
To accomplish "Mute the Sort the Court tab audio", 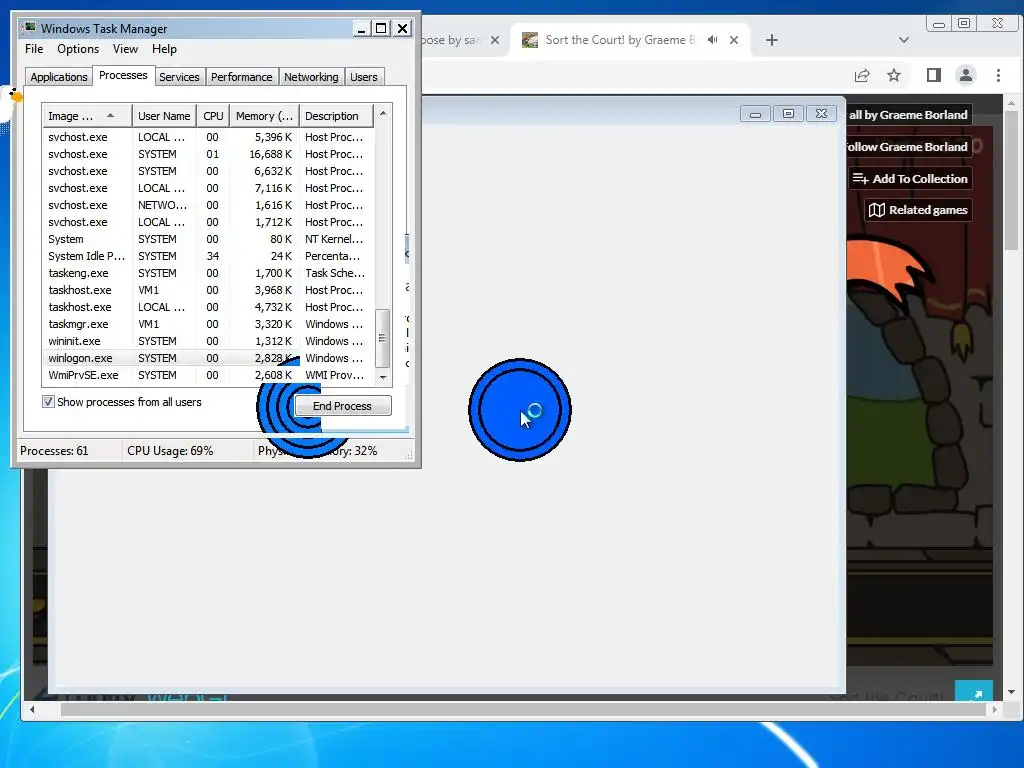I will click(712, 40).
